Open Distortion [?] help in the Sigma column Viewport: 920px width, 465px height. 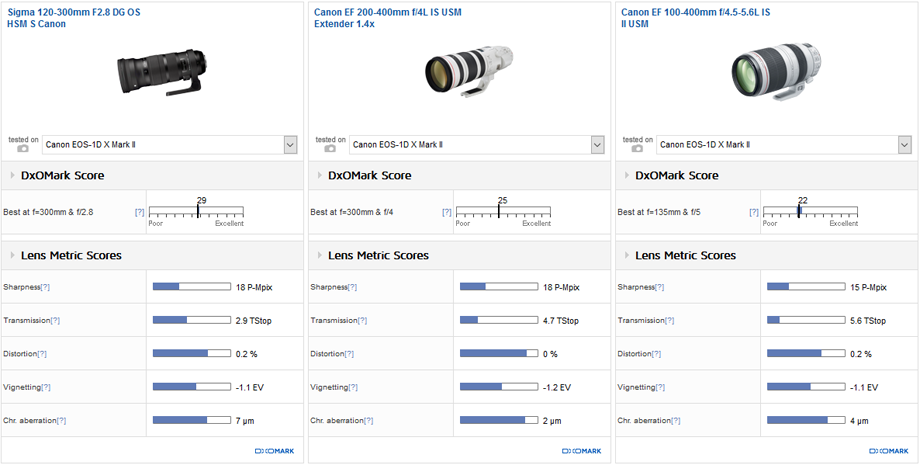(42, 354)
